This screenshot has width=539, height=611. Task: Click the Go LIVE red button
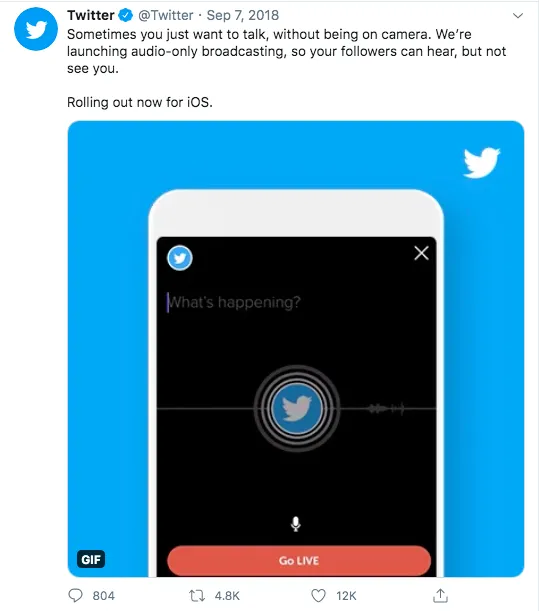(x=299, y=561)
